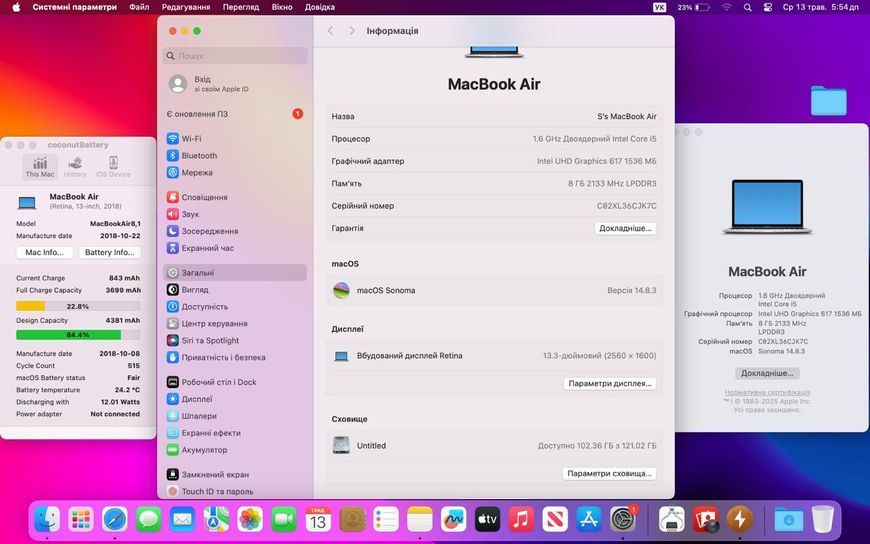Click the Пошук search field
Viewport: 870px width, 544px height.
click(235, 56)
